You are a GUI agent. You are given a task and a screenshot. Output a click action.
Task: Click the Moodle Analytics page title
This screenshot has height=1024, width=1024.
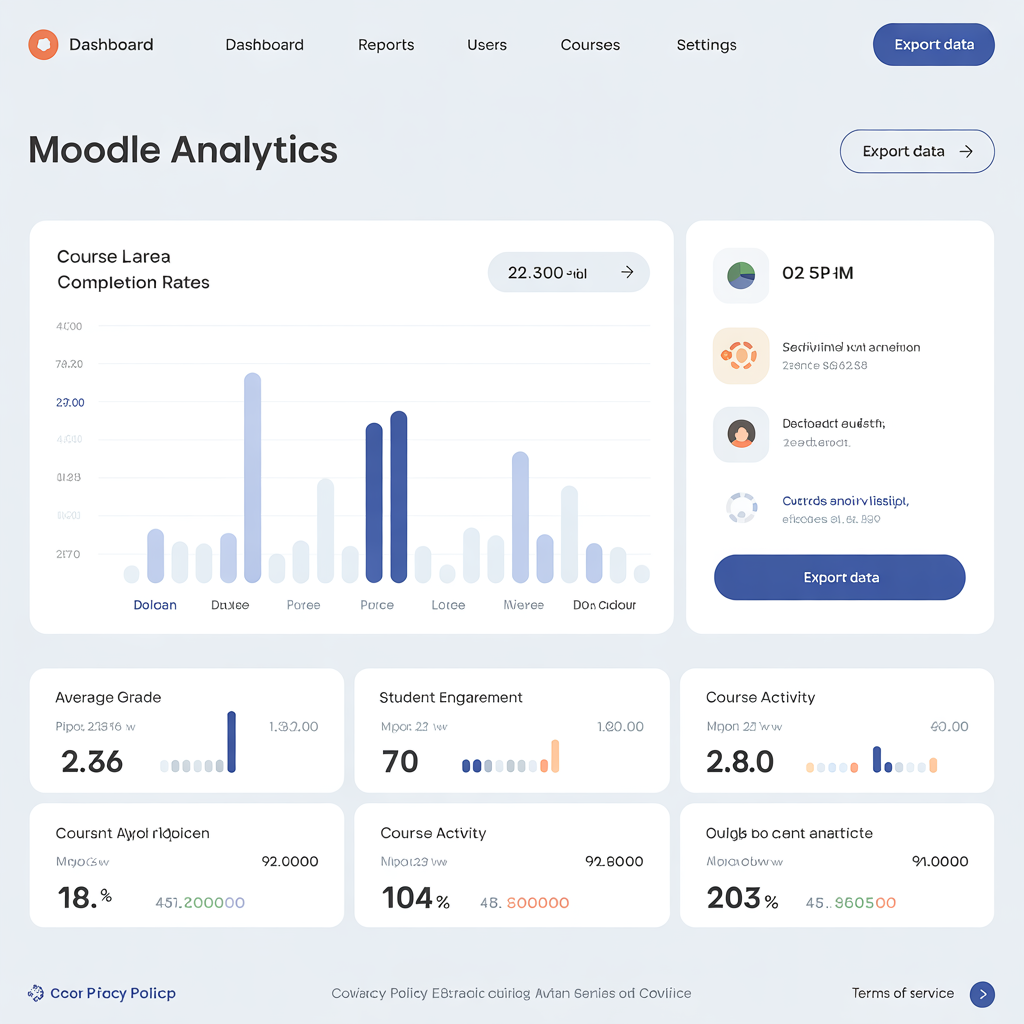tap(183, 150)
